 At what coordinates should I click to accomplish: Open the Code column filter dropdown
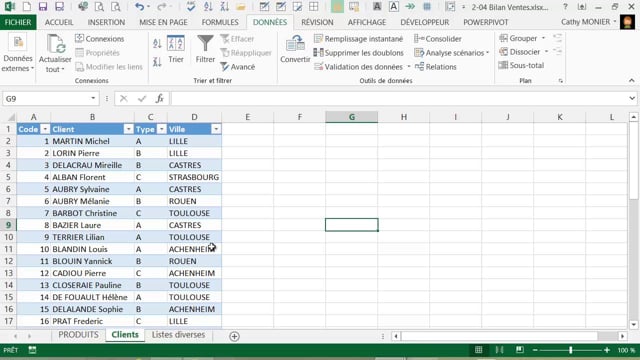click(x=45, y=129)
